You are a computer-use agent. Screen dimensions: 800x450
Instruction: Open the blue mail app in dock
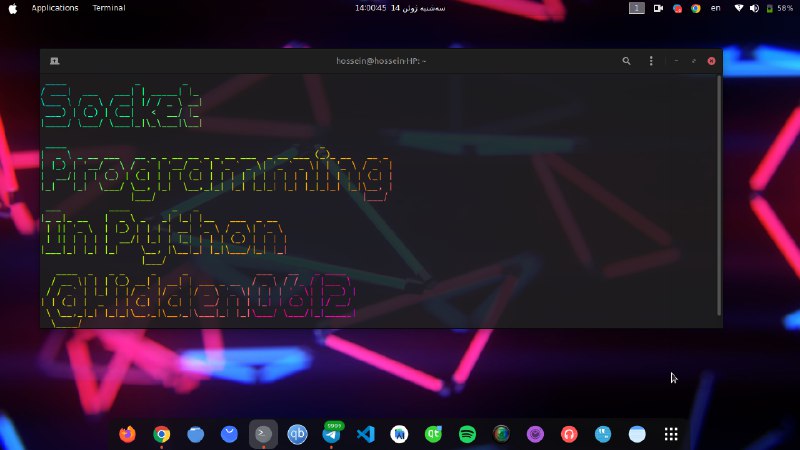(230, 434)
